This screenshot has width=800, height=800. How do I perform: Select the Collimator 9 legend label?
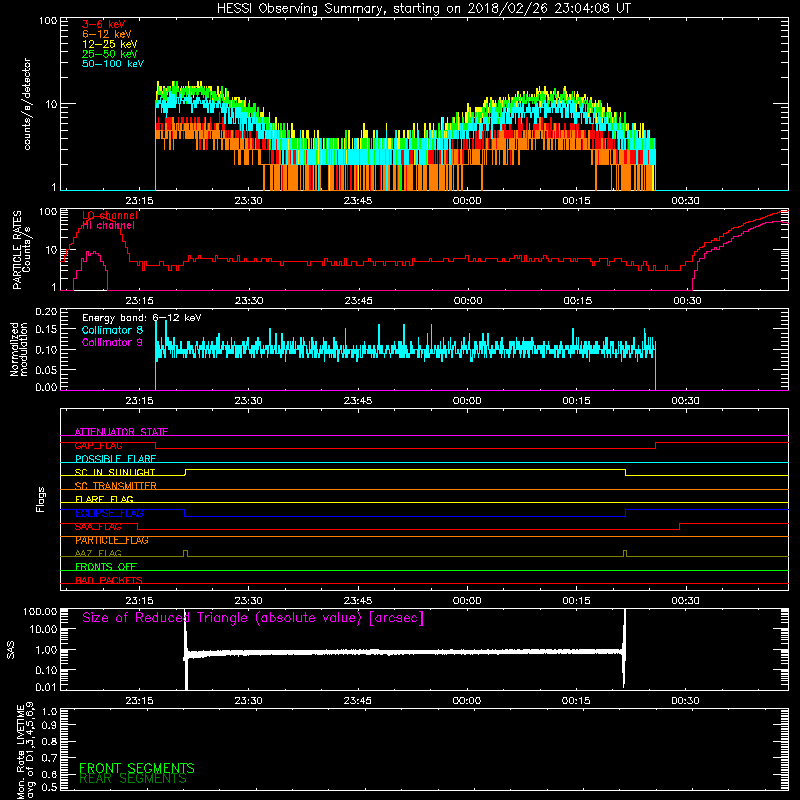click(112, 342)
